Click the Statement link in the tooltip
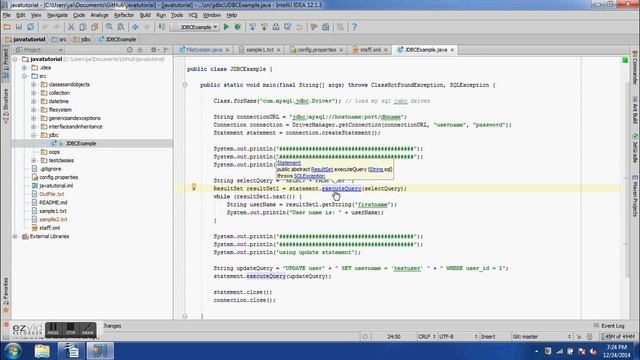 [x=289, y=163]
